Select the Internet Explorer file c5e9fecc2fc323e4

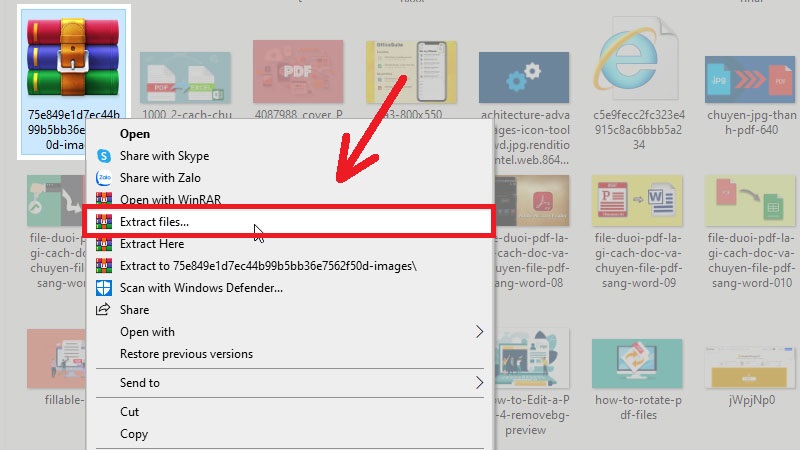638,59
